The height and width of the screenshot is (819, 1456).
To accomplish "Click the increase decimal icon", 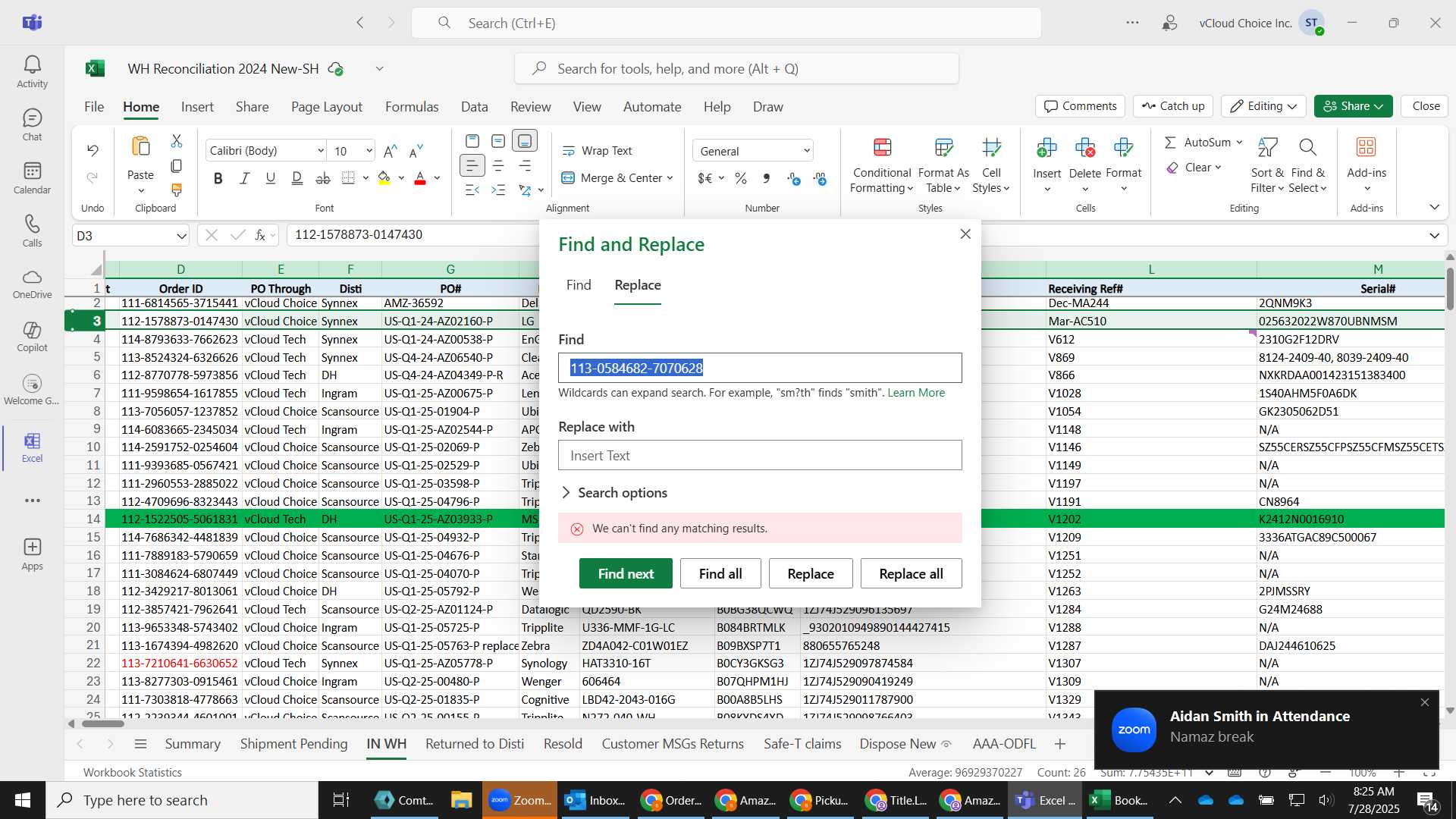I will [794, 178].
